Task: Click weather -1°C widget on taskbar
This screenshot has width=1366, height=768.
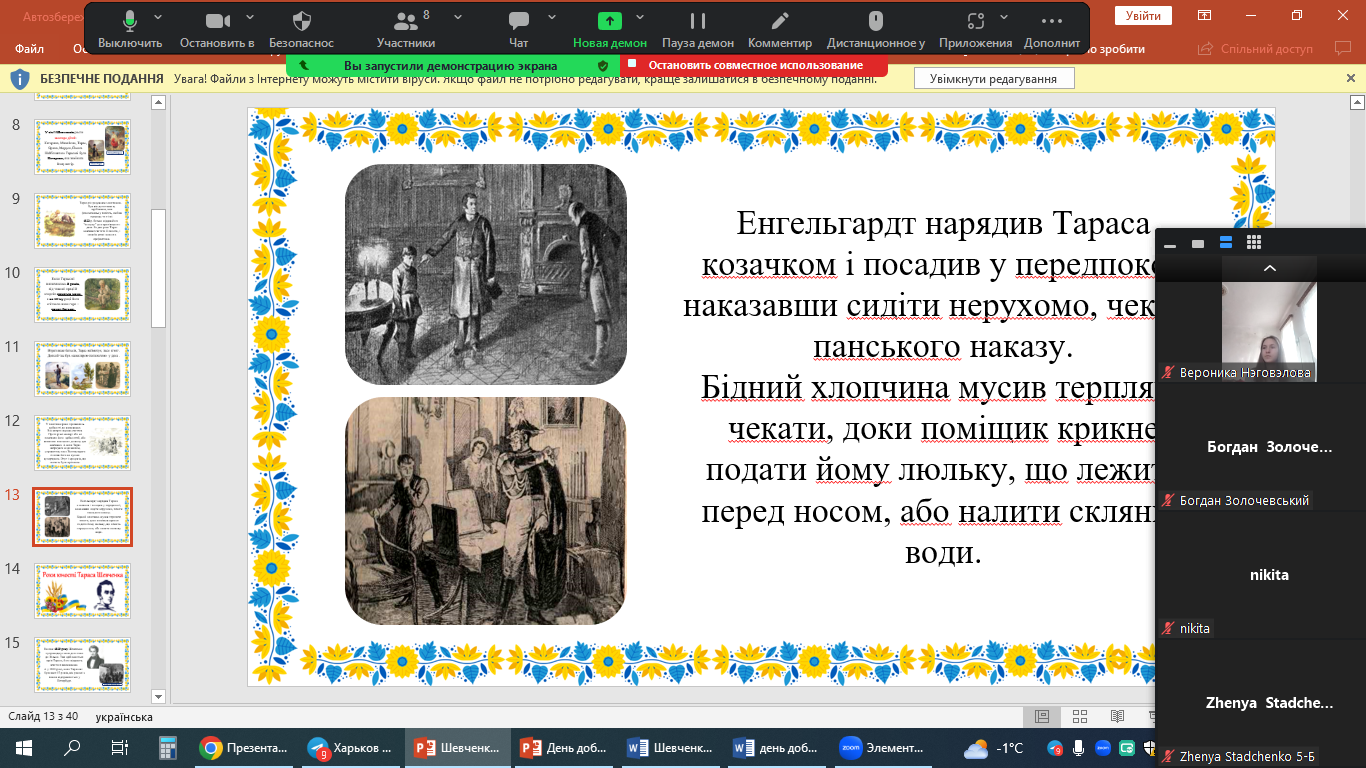Action: 993,748
